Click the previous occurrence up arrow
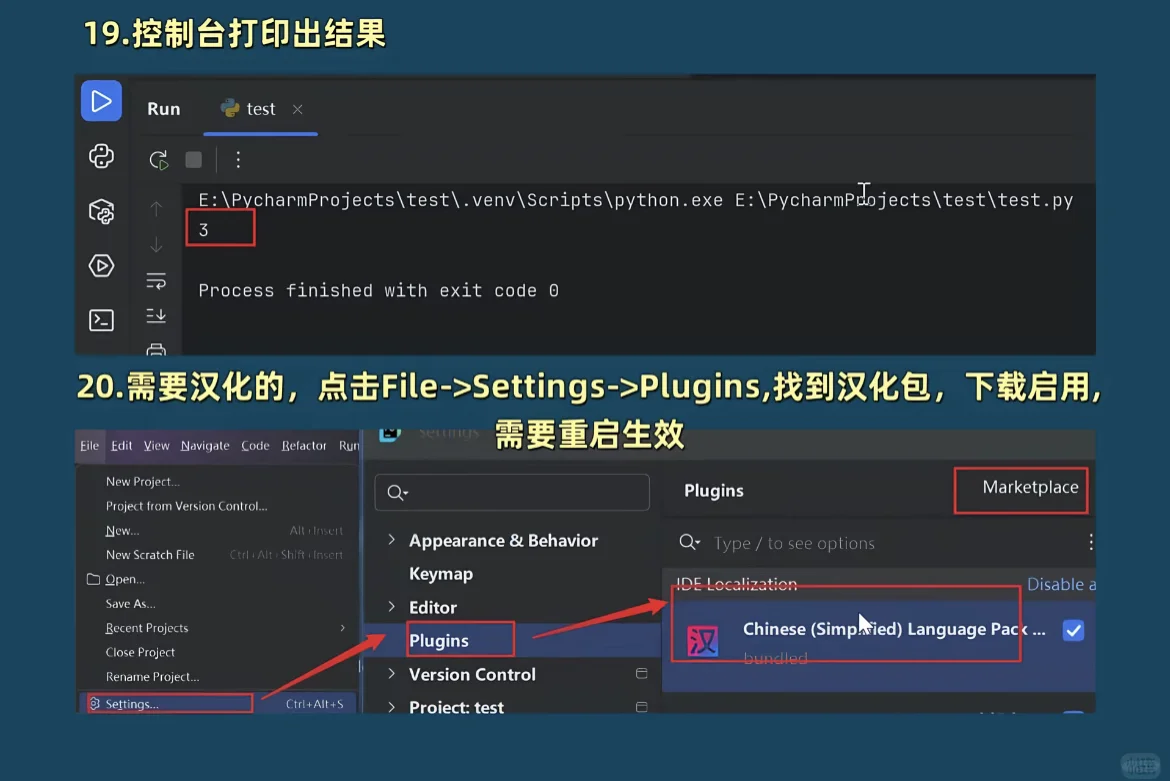 (156, 207)
